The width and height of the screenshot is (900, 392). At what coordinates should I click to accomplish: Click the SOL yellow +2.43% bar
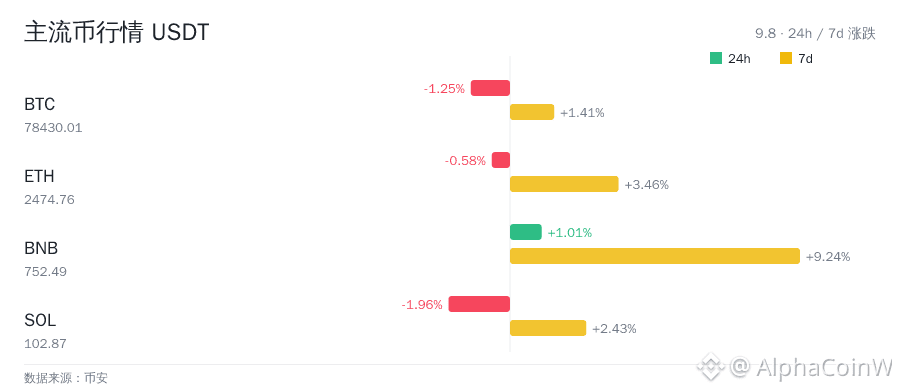(548, 328)
